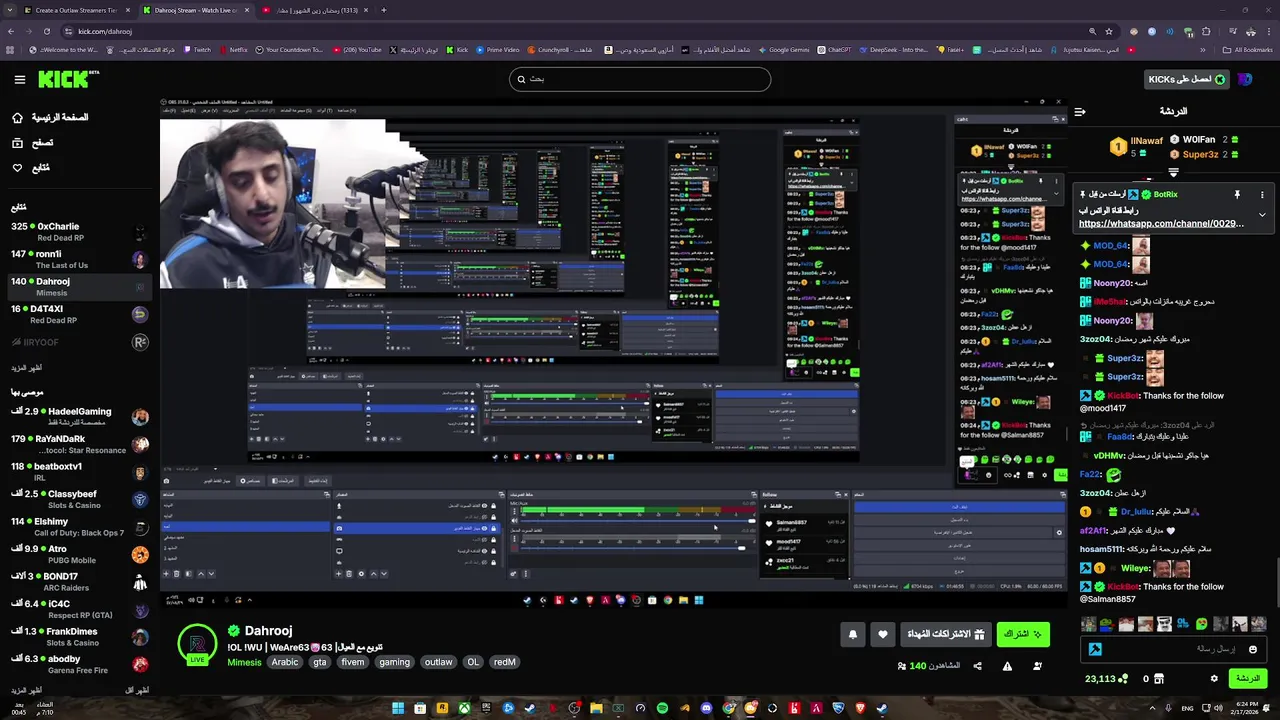Click the Arabic tag
Screen dimensions: 1280x720
coord(285,662)
